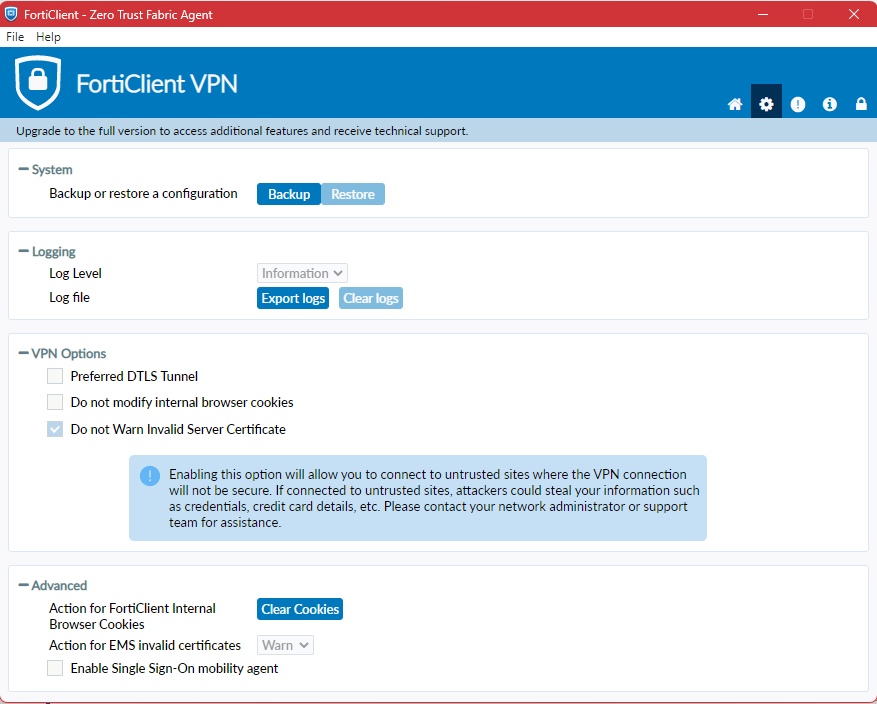Uncheck Do not Warn Invalid Server Certificate
This screenshot has height=704, width=877.
click(x=55, y=429)
